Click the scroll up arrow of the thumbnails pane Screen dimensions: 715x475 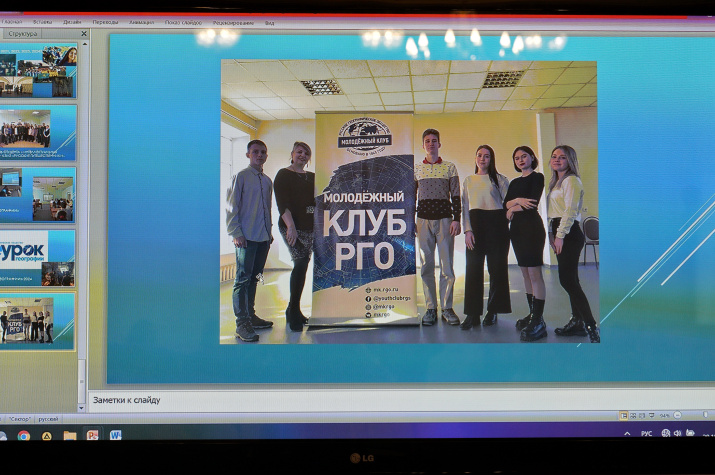point(84,44)
